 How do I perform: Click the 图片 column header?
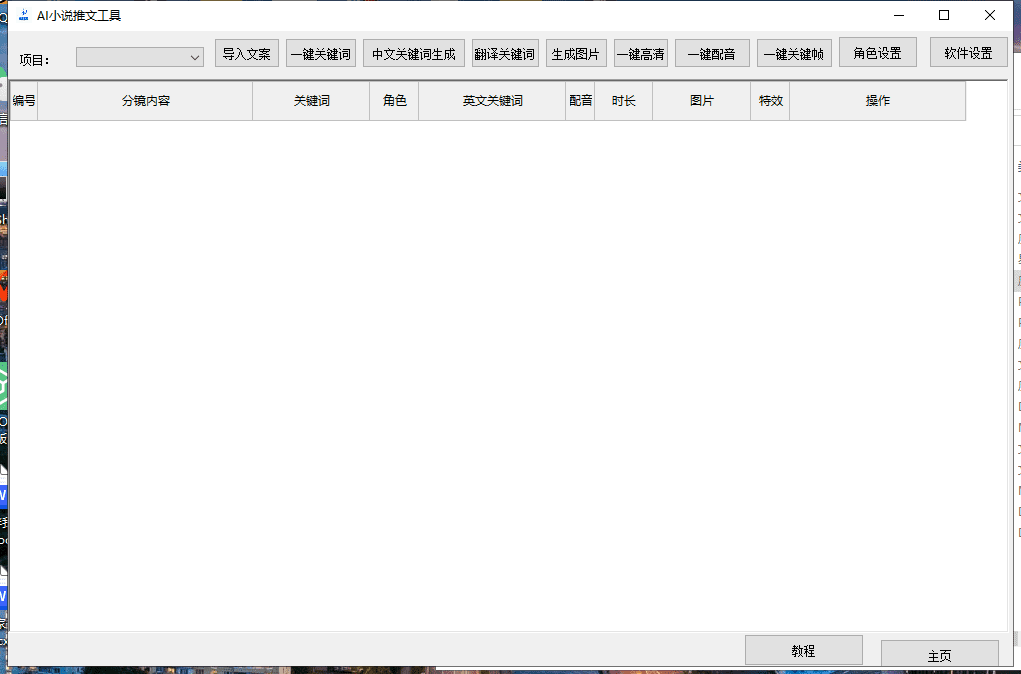(x=702, y=100)
